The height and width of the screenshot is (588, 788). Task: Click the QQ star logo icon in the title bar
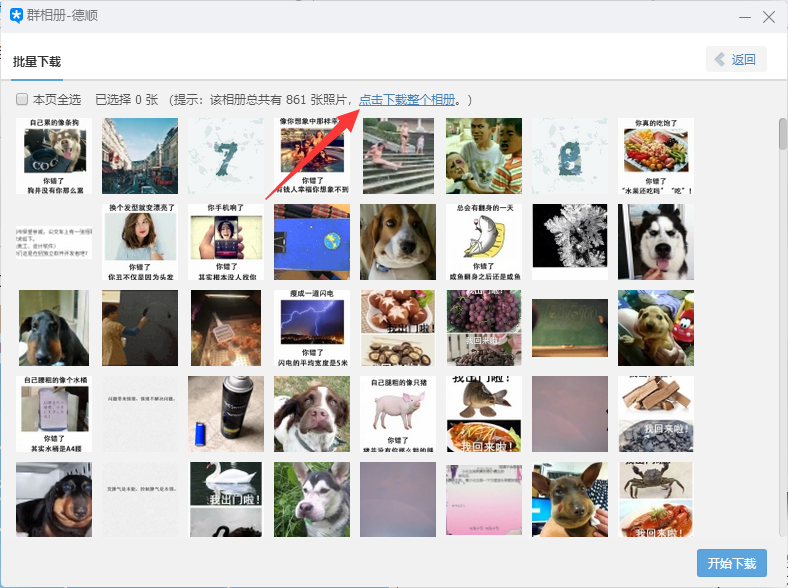(x=16, y=16)
